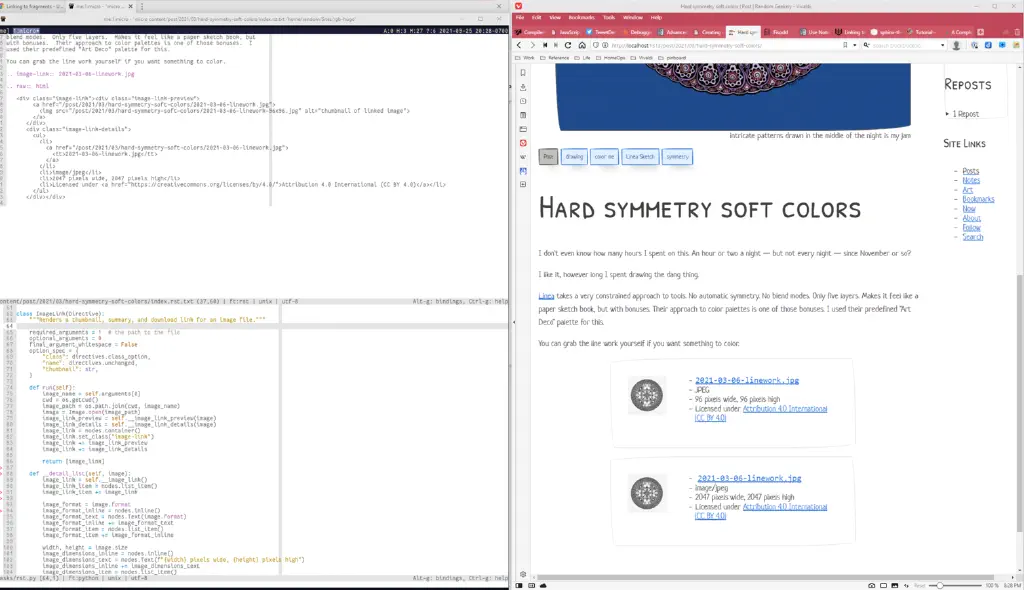This screenshot has width=1024, height=590.
Task: Open History panel in Vivaldi side panel
Action: (522, 101)
